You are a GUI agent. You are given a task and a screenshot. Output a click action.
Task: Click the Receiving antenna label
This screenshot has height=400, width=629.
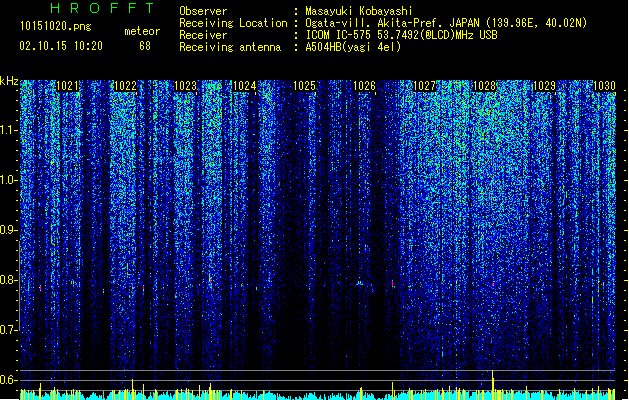point(230,47)
